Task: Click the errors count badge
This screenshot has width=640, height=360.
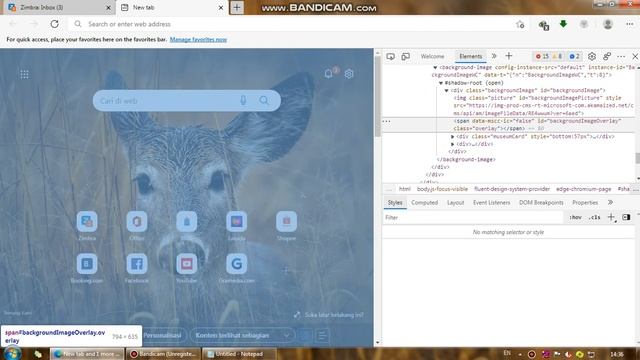Action: click(x=542, y=56)
